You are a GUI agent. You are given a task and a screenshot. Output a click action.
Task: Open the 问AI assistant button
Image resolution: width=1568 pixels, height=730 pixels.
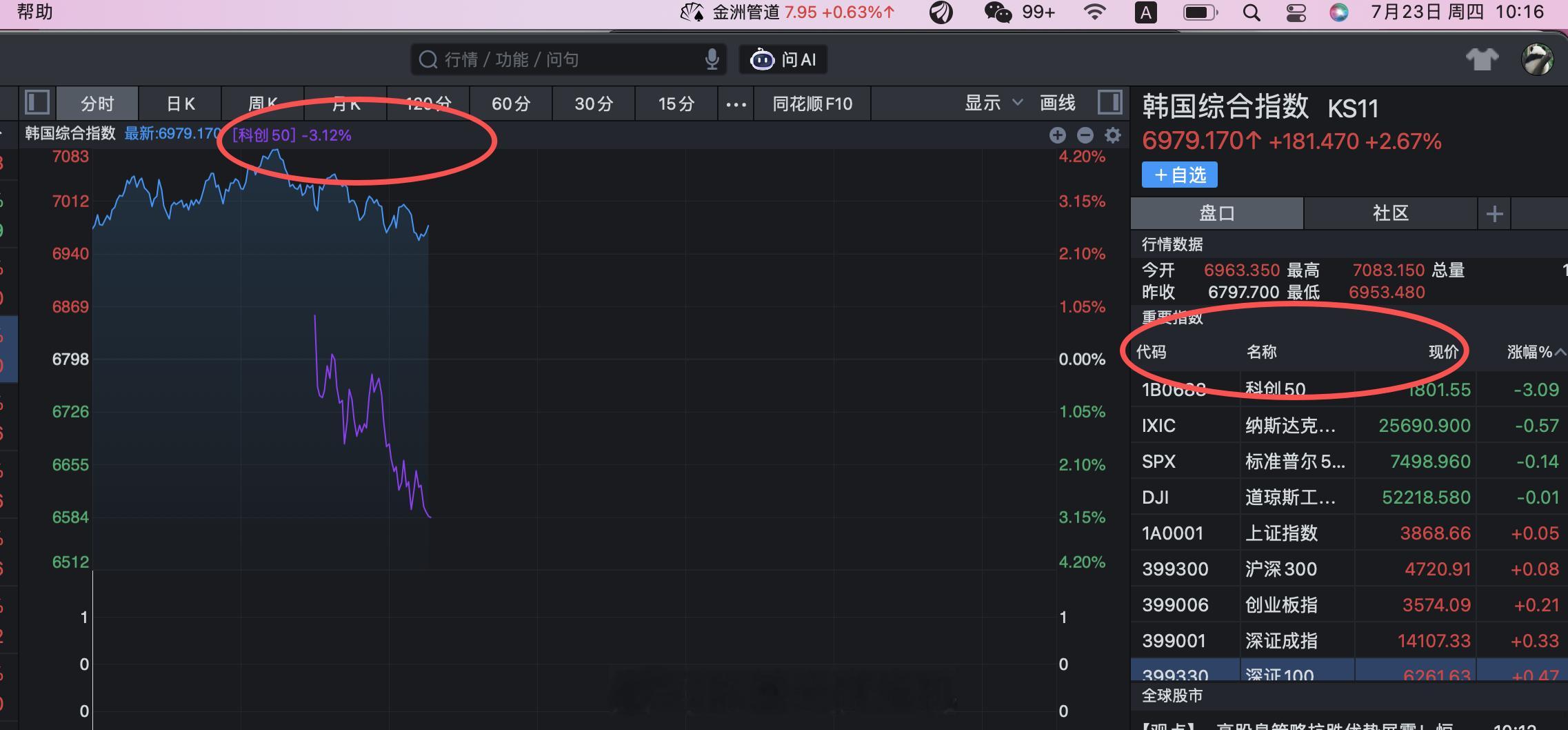coord(783,59)
